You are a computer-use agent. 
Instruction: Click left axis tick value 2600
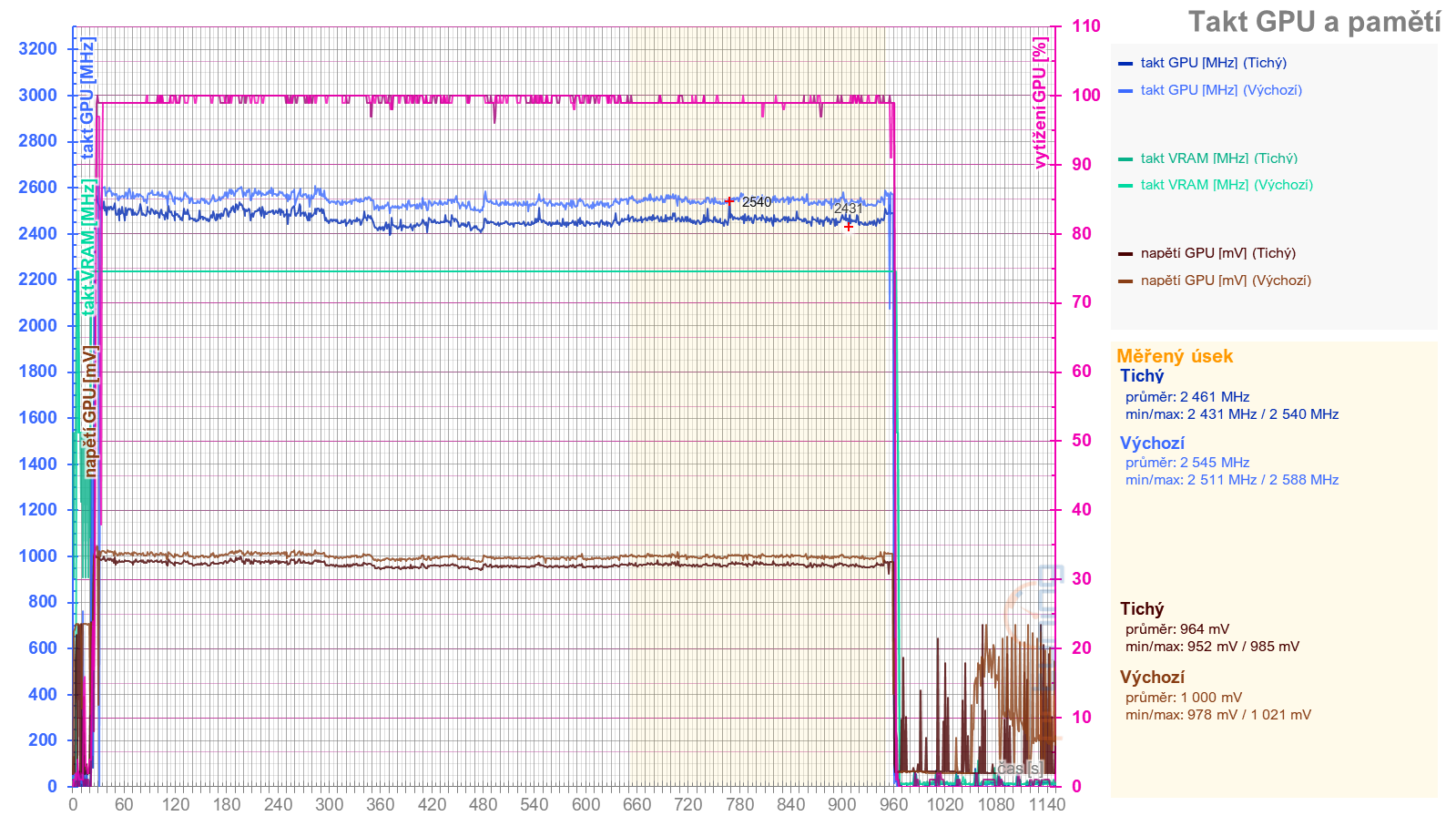point(37,188)
